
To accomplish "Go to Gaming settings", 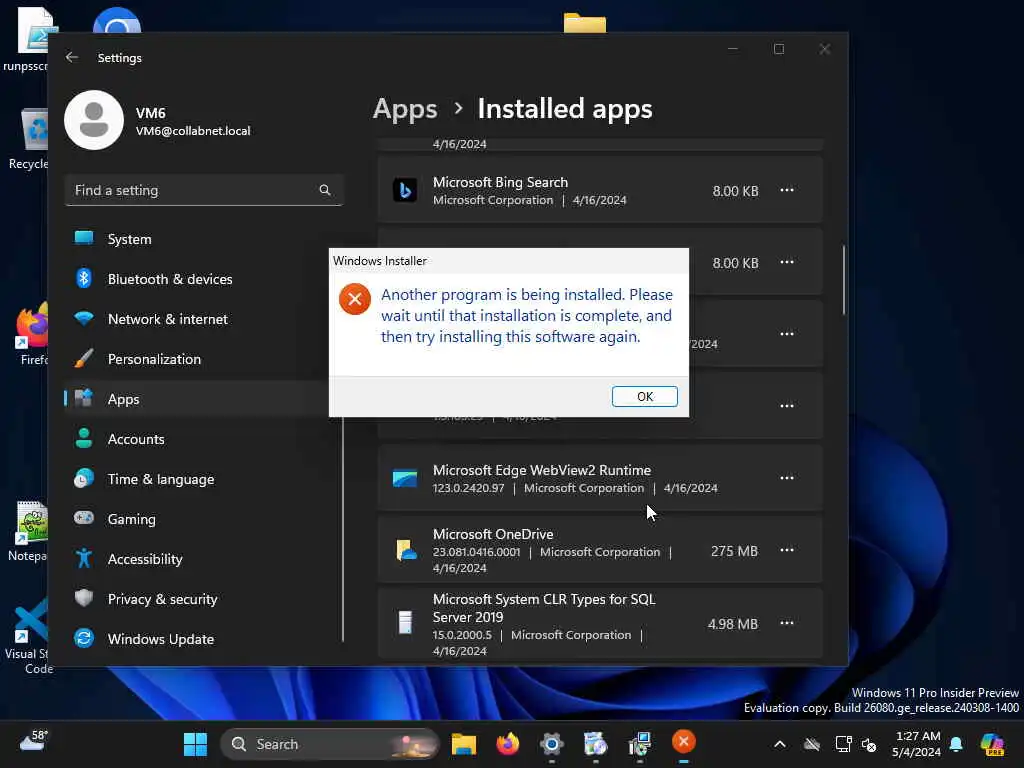I will 204,519.
